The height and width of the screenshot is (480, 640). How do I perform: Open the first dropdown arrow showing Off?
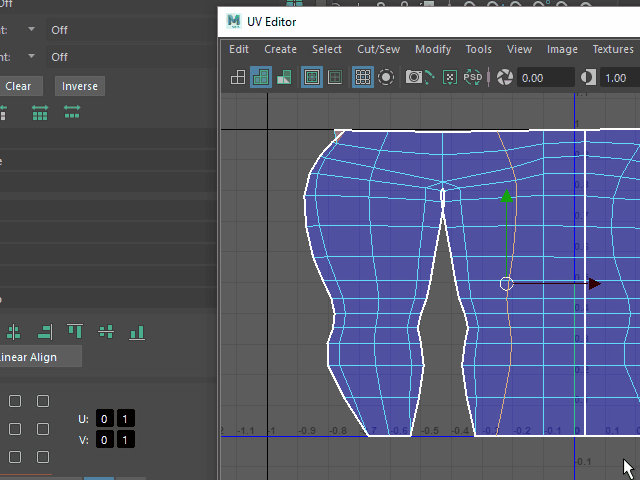(31, 30)
